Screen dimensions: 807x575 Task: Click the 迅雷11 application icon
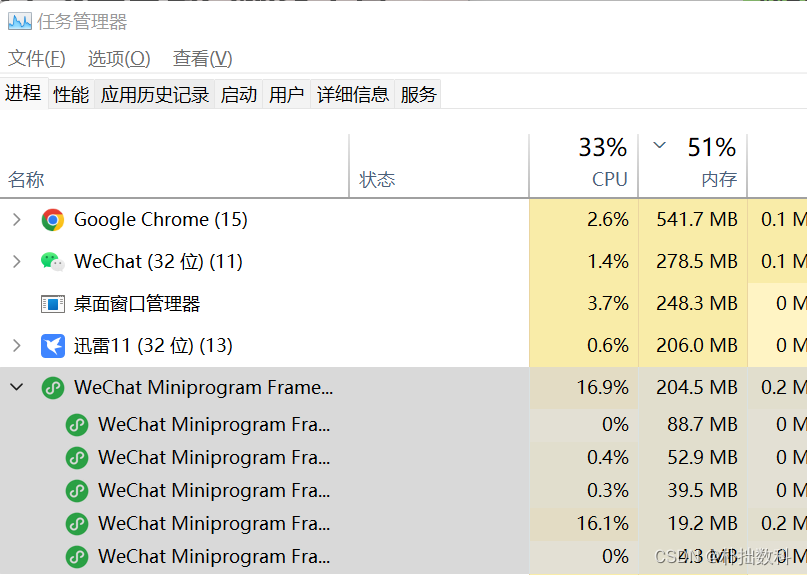[x=52, y=345]
